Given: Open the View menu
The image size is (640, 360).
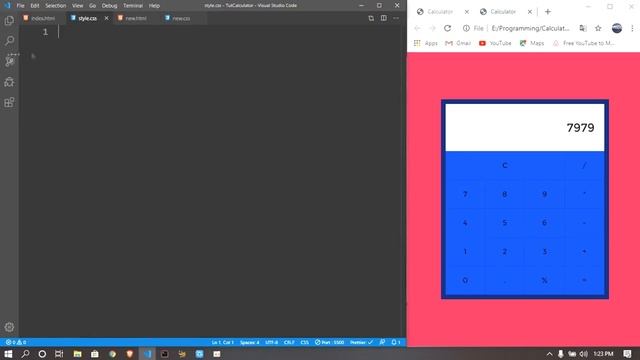Looking at the screenshot, I should click(78, 6).
